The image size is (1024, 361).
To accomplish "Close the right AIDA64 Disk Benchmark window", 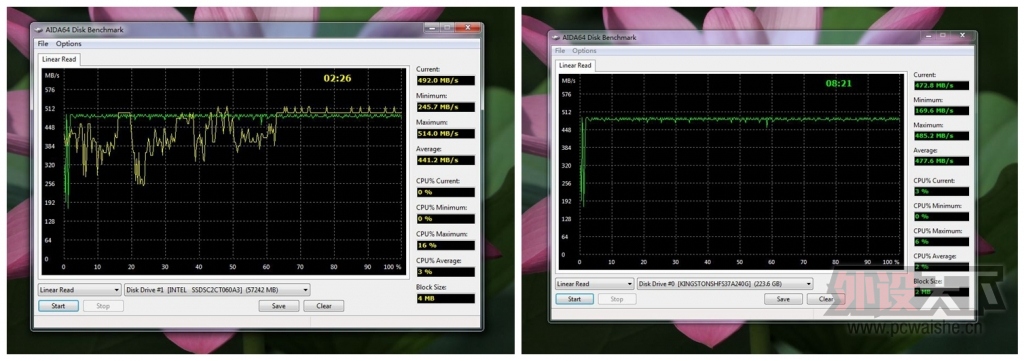I will 963,35.
